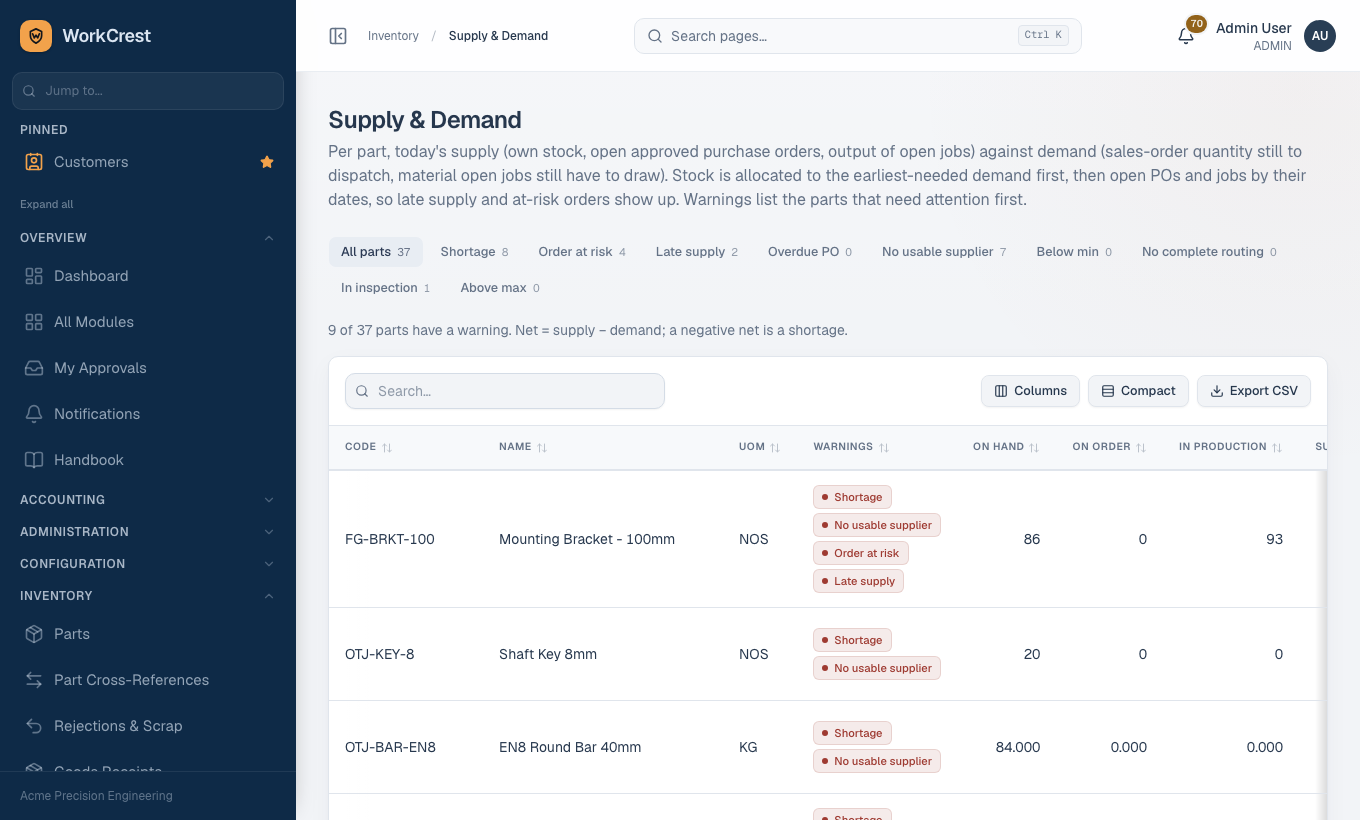
Task: Open My Approvals in the sidebar
Action: (148, 368)
